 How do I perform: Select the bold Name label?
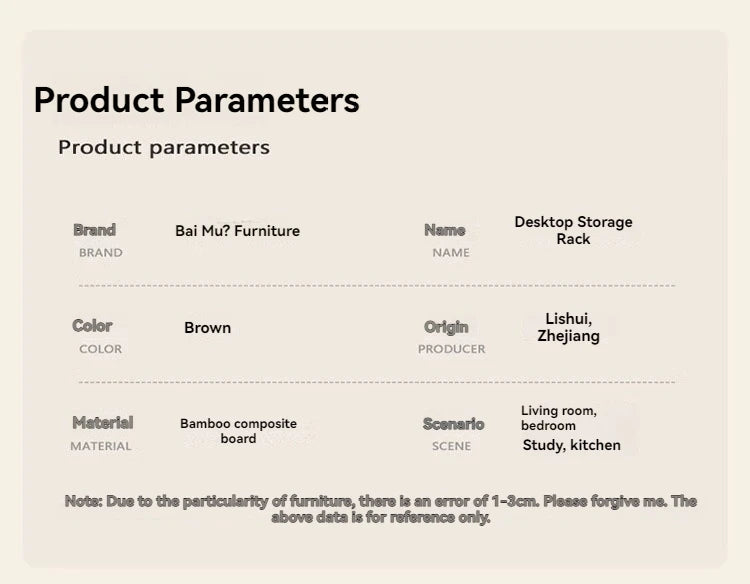click(445, 230)
